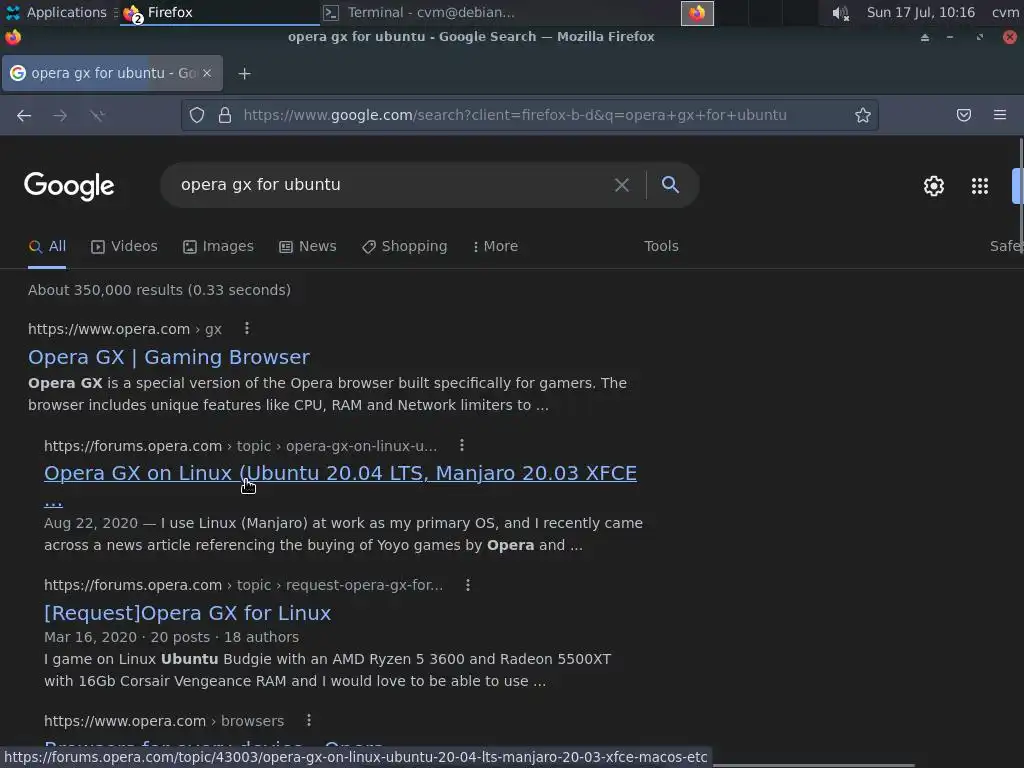
Task: Open the Opera GX | Gaming Browser link
Action: (x=168, y=357)
